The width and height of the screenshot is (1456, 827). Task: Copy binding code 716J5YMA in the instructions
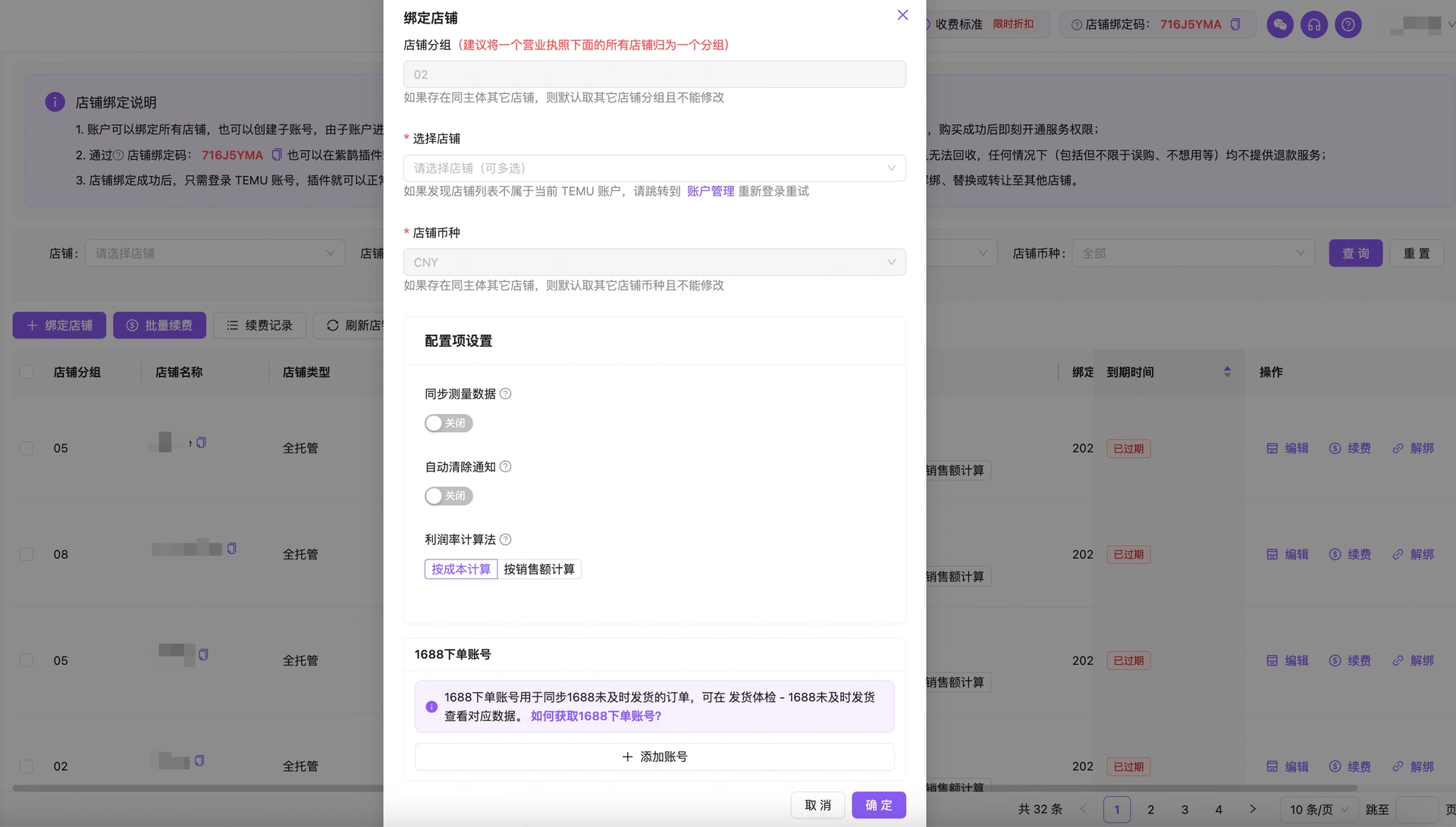(x=277, y=155)
